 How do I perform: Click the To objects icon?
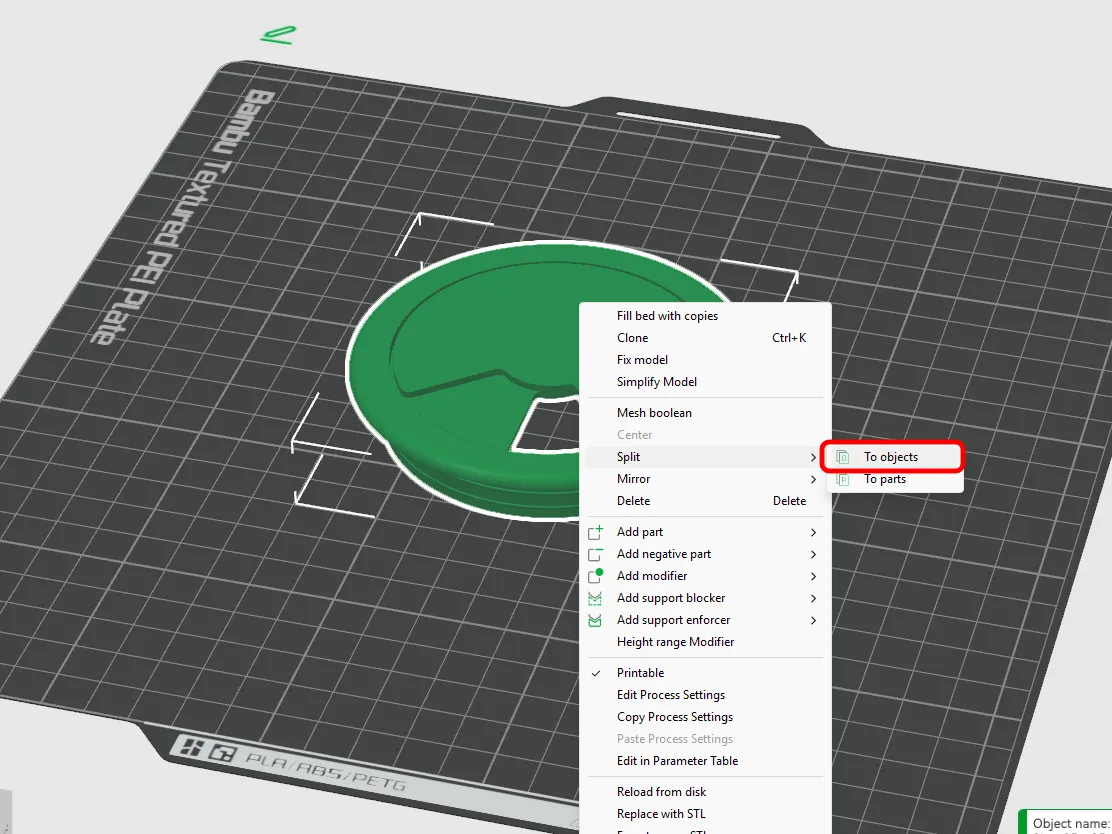coord(842,457)
